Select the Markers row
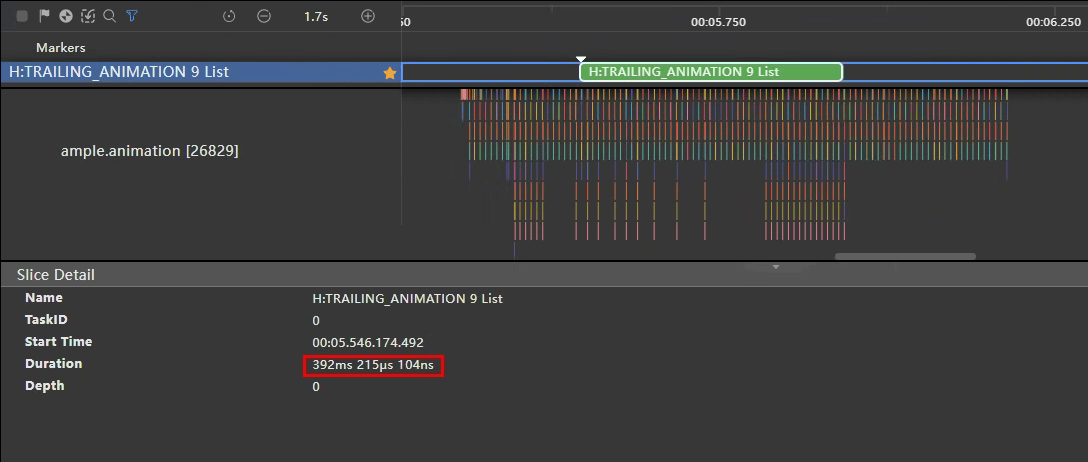Viewport: 1088px width, 462px height. [x=61, y=47]
